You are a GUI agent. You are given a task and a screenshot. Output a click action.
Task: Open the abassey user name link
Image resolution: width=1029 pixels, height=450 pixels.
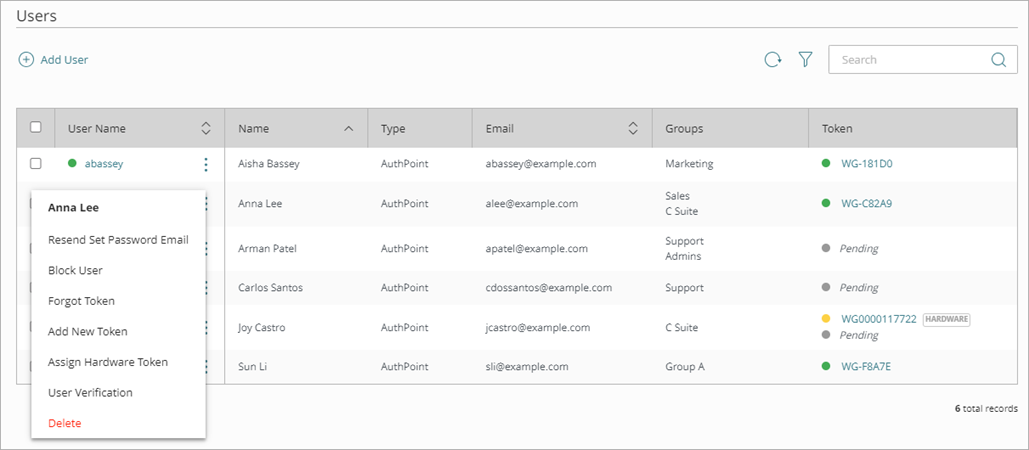pyautogui.click(x=104, y=163)
